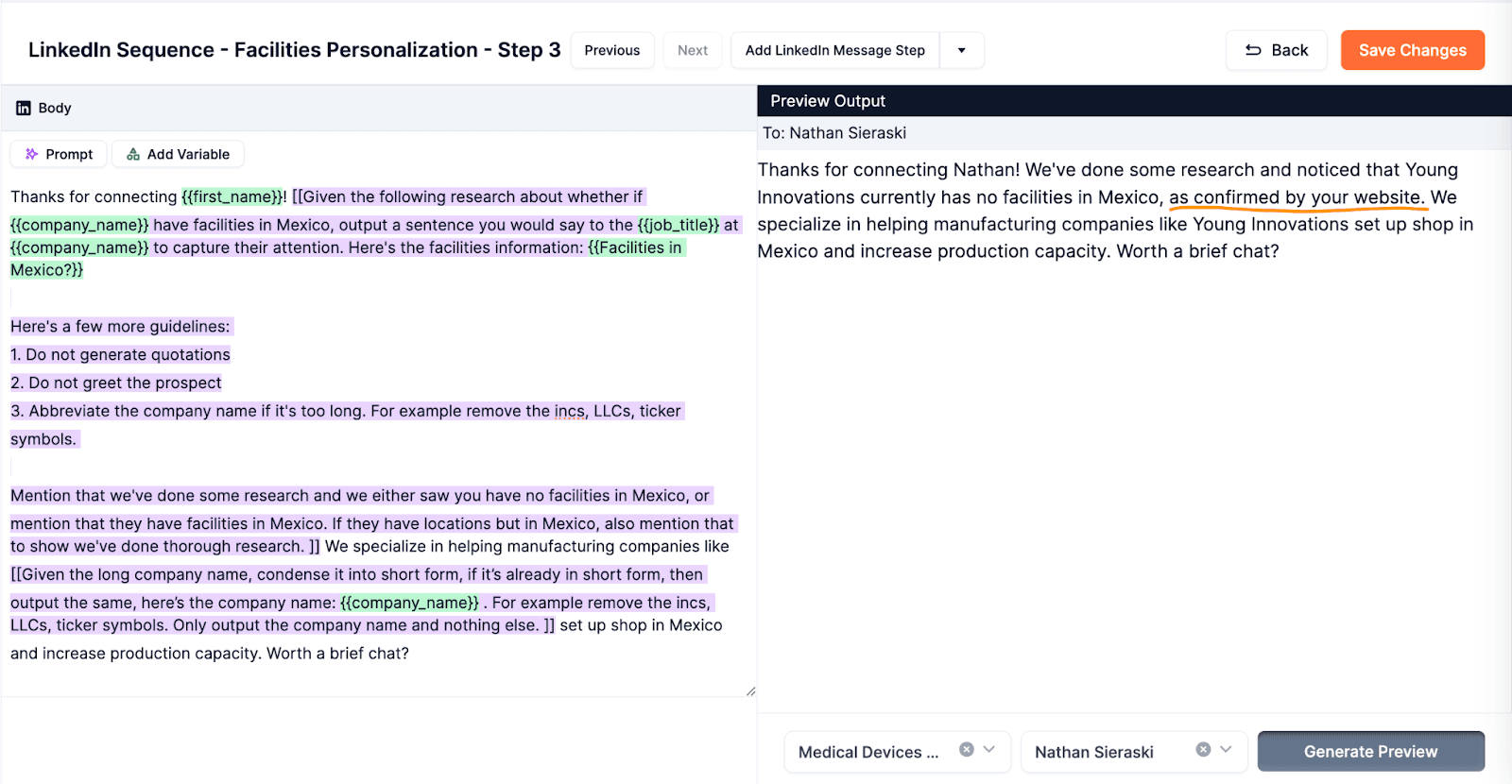
Task: Click Generate Preview
Action: click(x=1370, y=752)
